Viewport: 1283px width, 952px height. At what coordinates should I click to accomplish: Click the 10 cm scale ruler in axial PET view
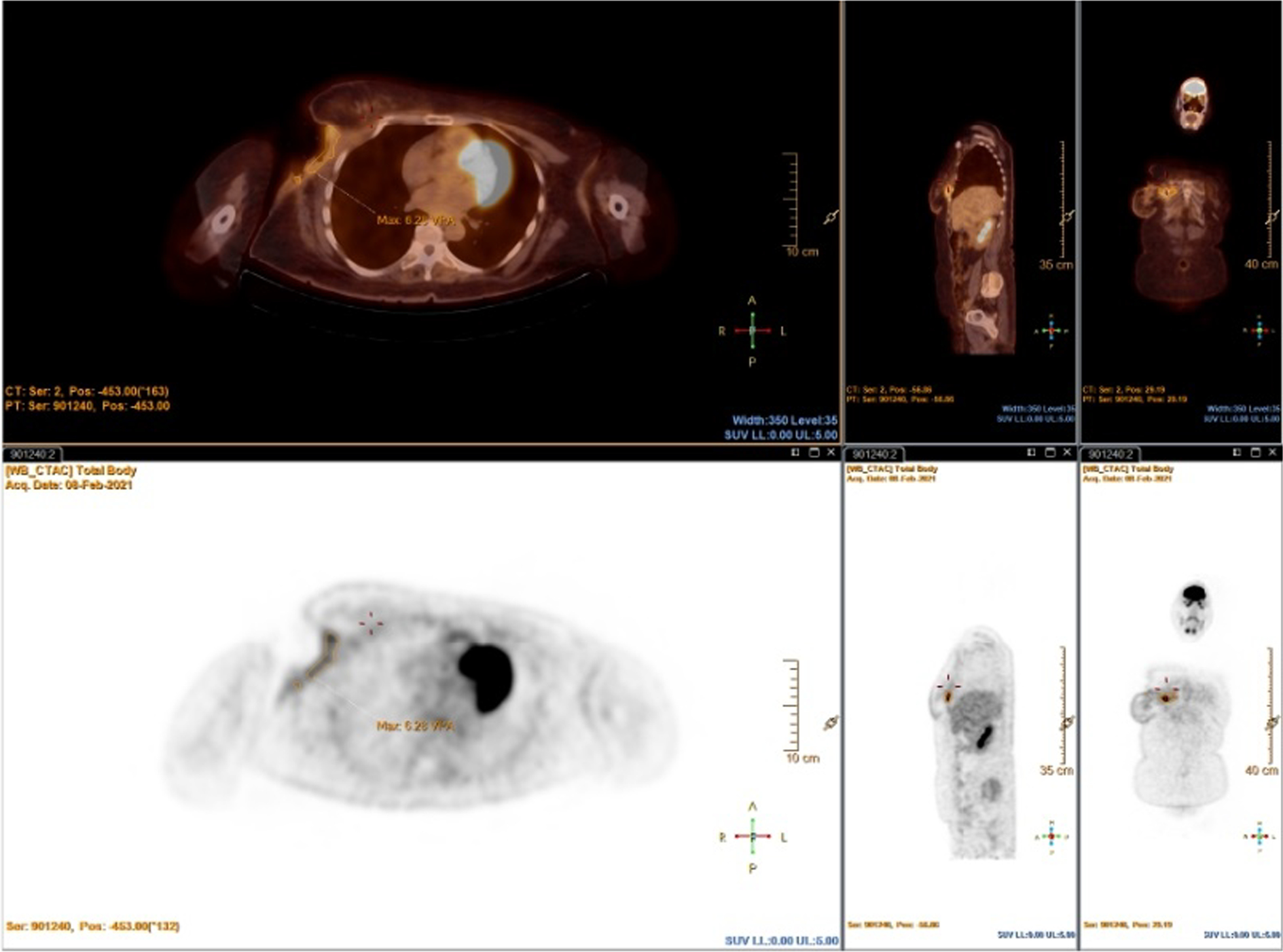pos(792,706)
